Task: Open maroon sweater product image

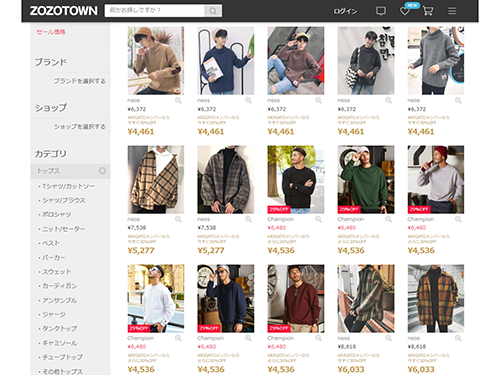Action: click(x=296, y=61)
